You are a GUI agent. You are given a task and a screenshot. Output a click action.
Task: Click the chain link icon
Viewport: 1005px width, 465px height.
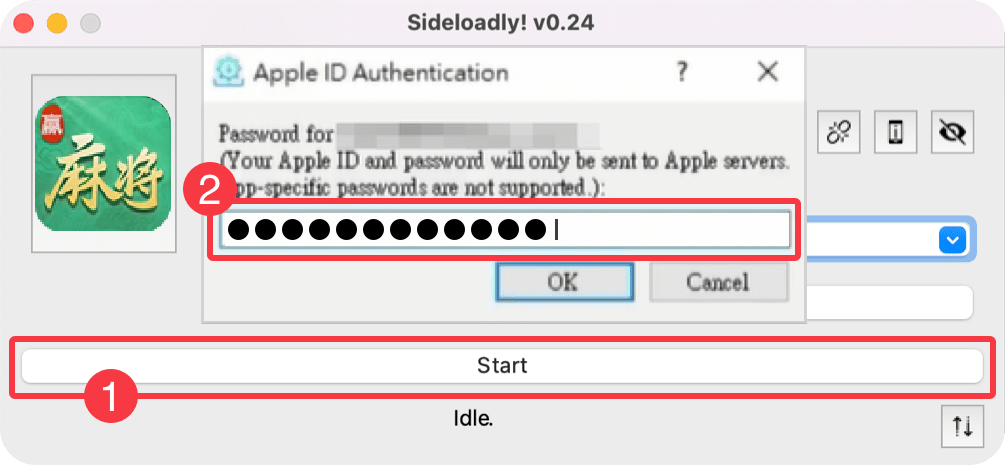(x=837, y=132)
